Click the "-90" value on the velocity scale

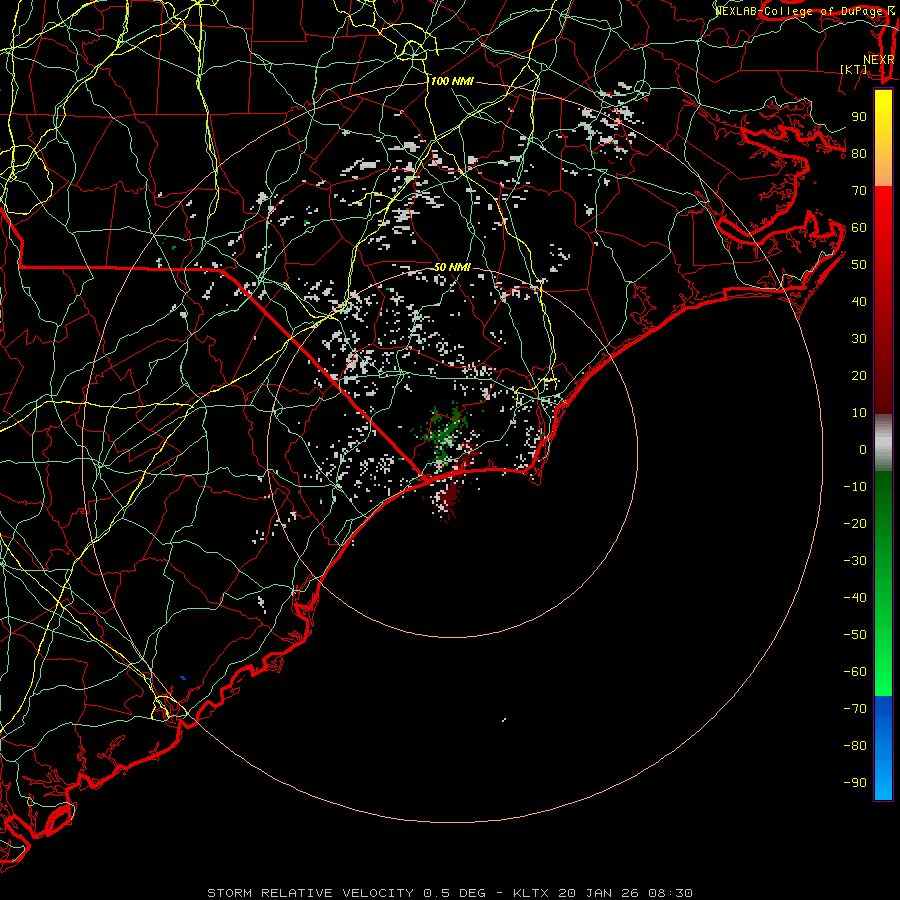[x=855, y=783]
